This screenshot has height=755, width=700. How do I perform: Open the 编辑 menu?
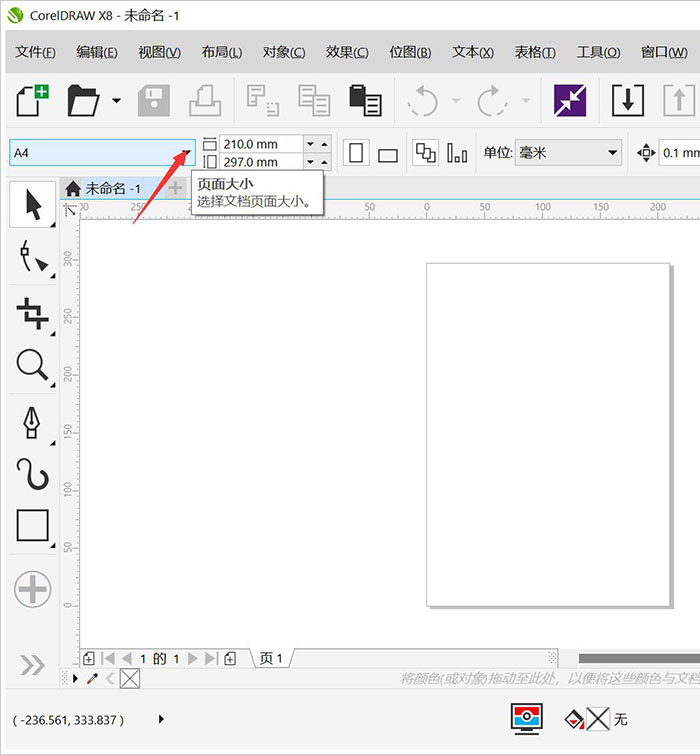[x=97, y=52]
